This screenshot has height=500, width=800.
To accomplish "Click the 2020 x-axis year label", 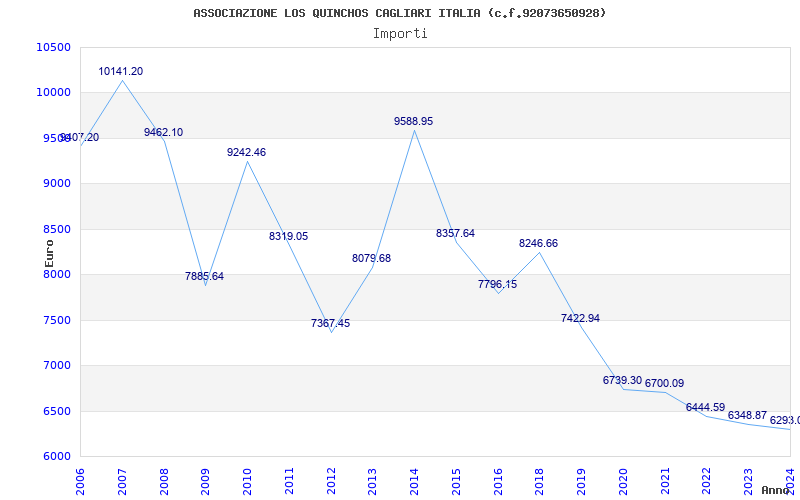I will pyautogui.click(x=623, y=481).
